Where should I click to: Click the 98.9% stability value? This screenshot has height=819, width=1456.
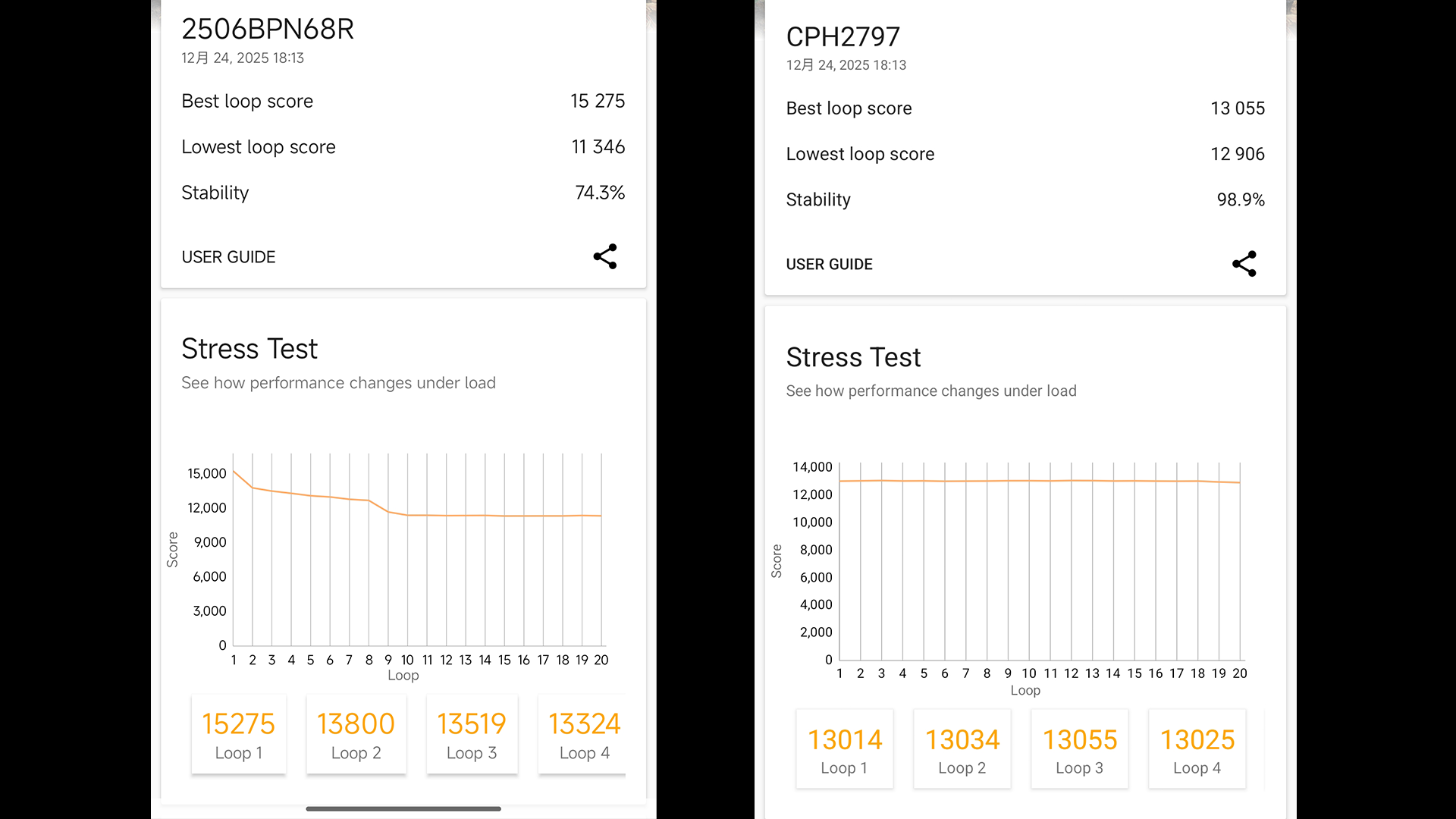pos(1240,199)
